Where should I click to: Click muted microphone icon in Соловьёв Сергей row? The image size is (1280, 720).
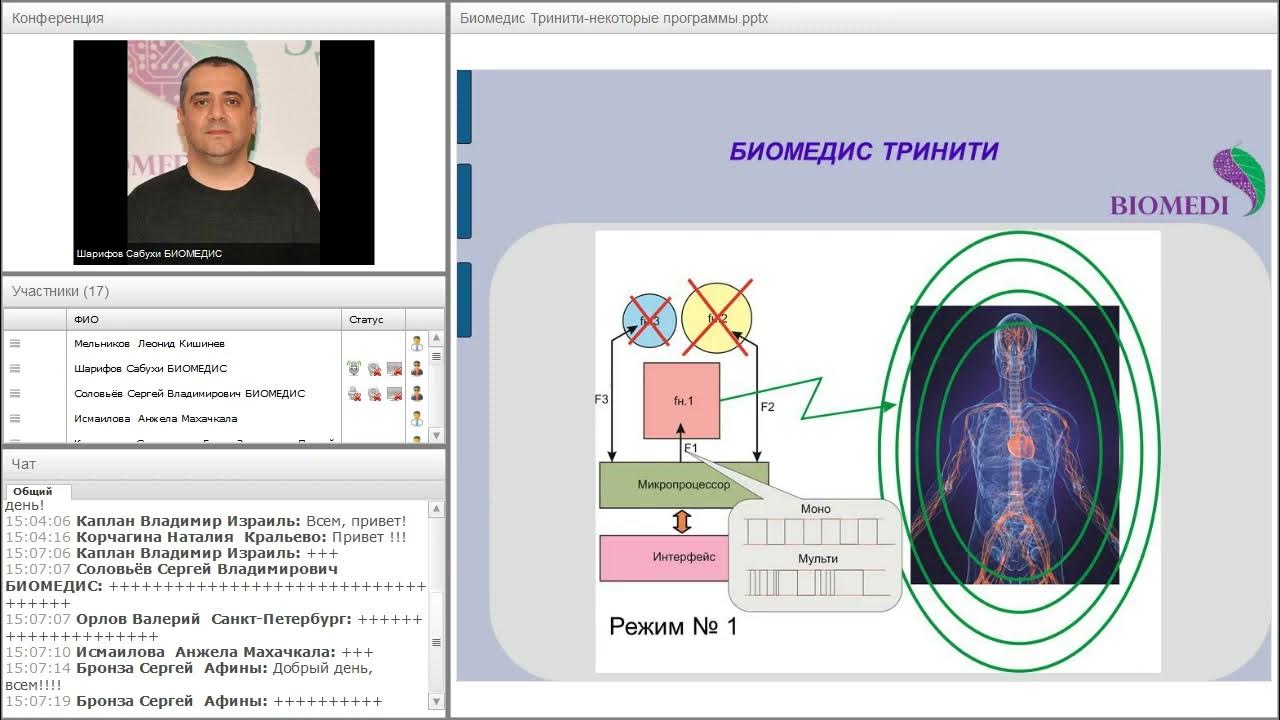(x=354, y=394)
